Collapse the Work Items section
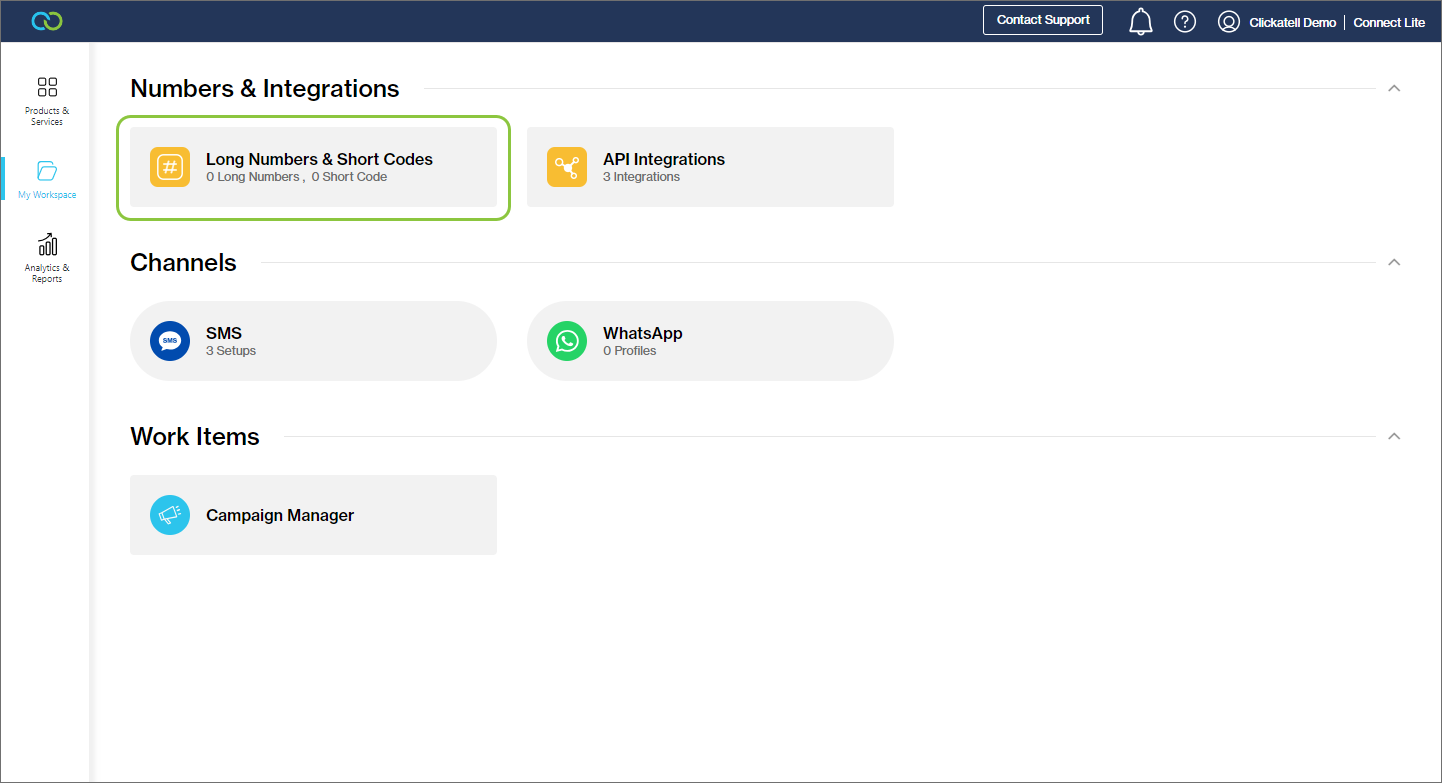1442x783 pixels. coord(1394,437)
